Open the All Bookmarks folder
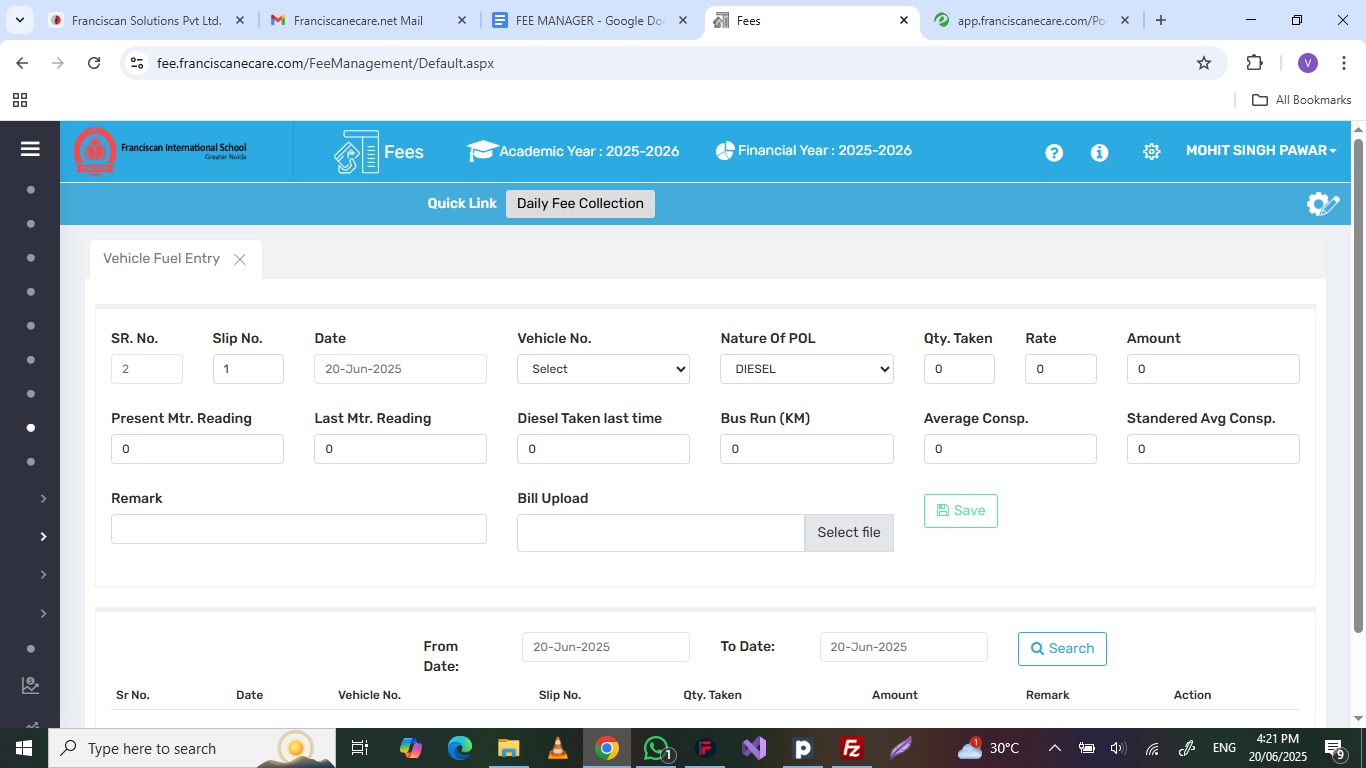This screenshot has width=1366, height=768. [1301, 100]
